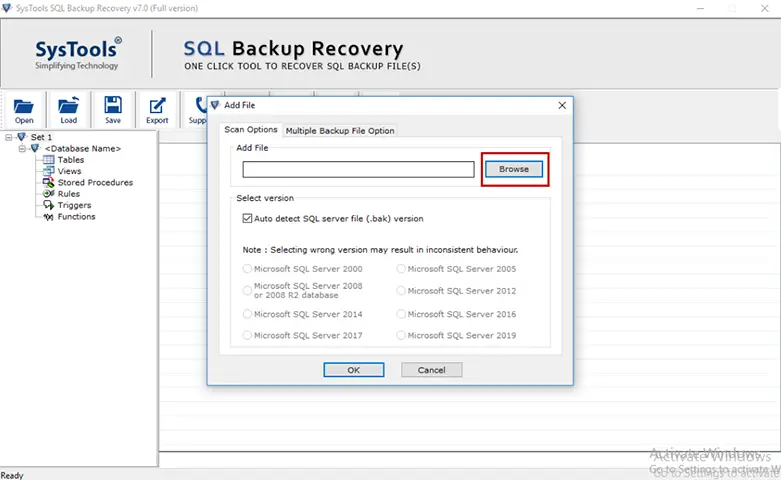Image resolution: width=781 pixels, height=480 pixels.
Task: Switch to Multiple Backup File Option tab
Action: 340,130
